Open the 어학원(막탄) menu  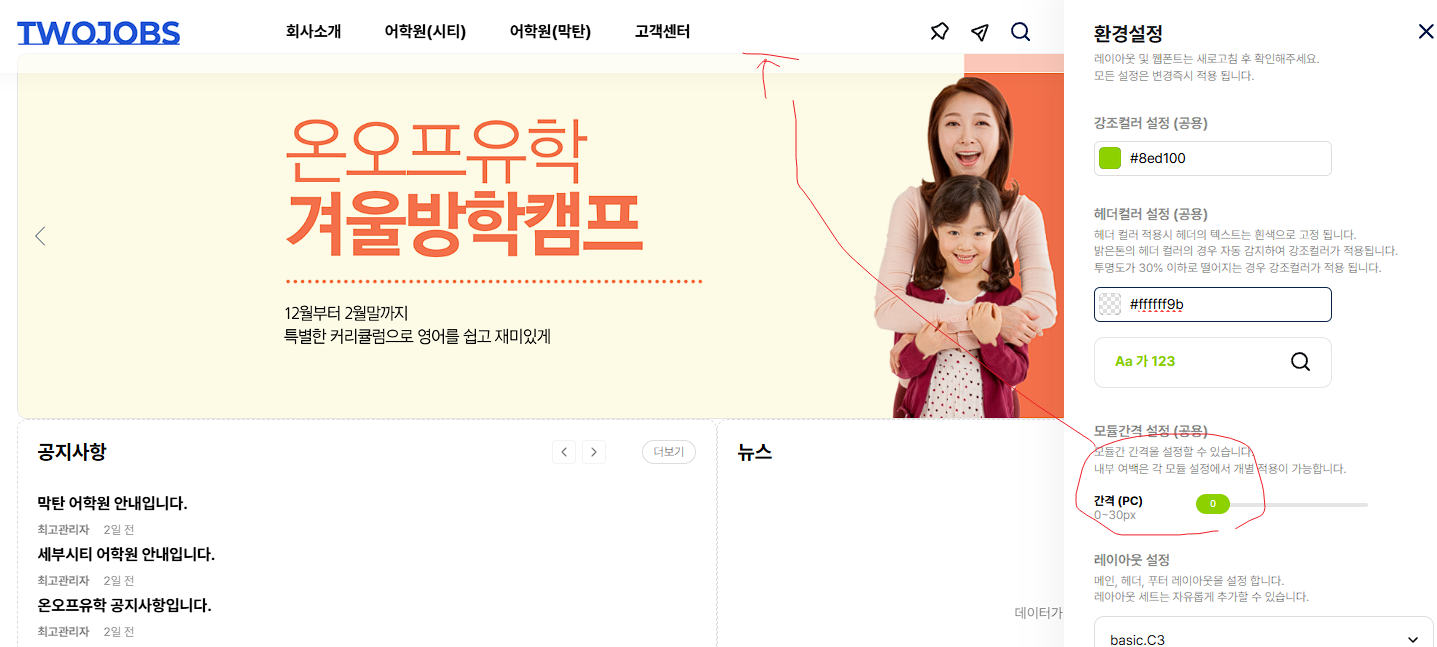pos(550,32)
